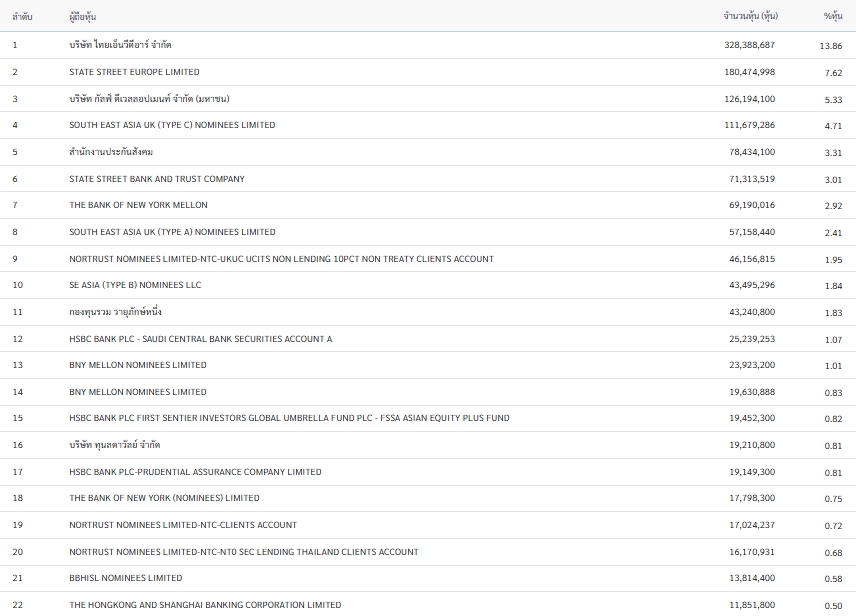This screenshot has height=616, width=856.
Task: Select HSBC FIRST SENTIER INVESTORS GLOBAL UMBRELLA entry
Action: click(x=289, y=418)
